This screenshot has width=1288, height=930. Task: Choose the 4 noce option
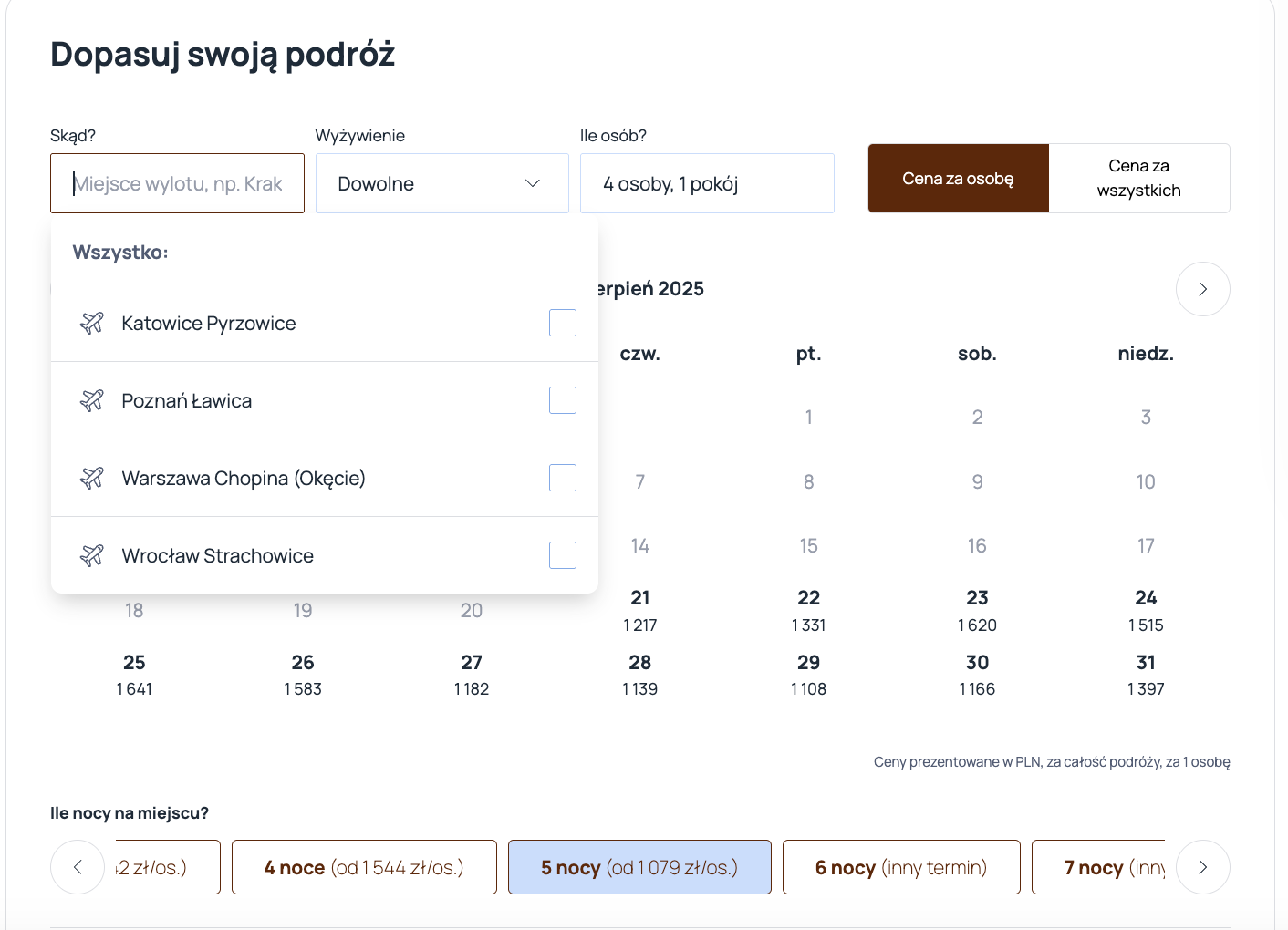click(364, 867)
